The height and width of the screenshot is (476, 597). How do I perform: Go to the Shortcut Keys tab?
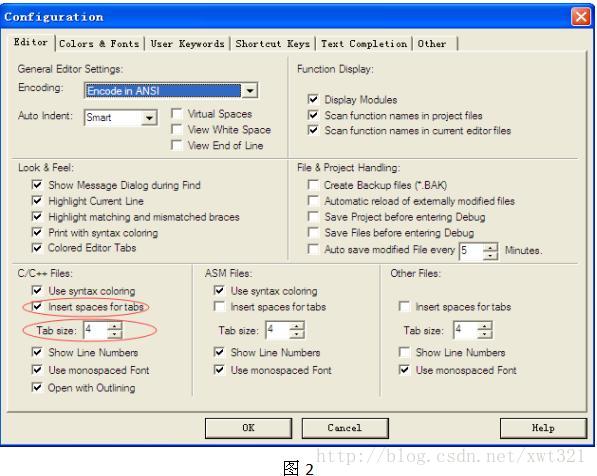click(272, 44)
